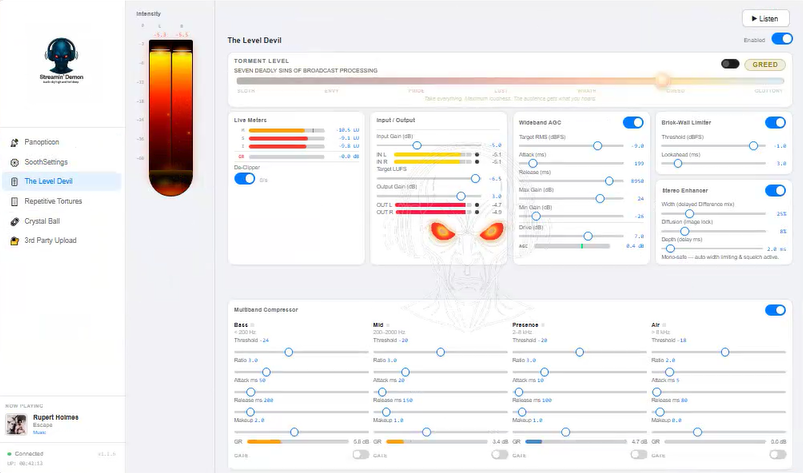Enable the Air band gate toggle
The image size is (803, 473).
777,455
